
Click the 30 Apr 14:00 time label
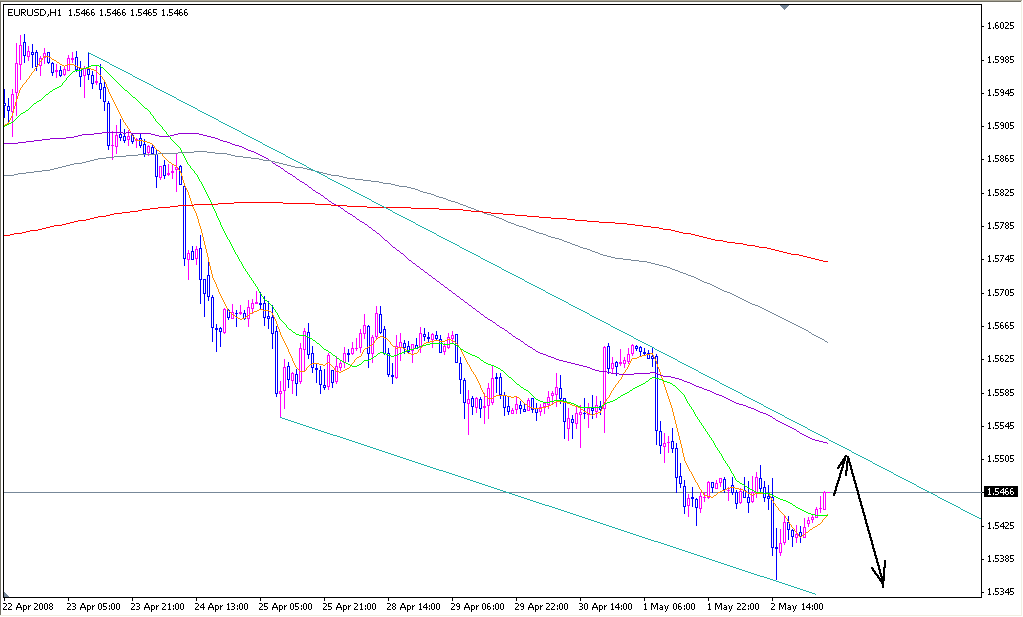pos(605,607)
